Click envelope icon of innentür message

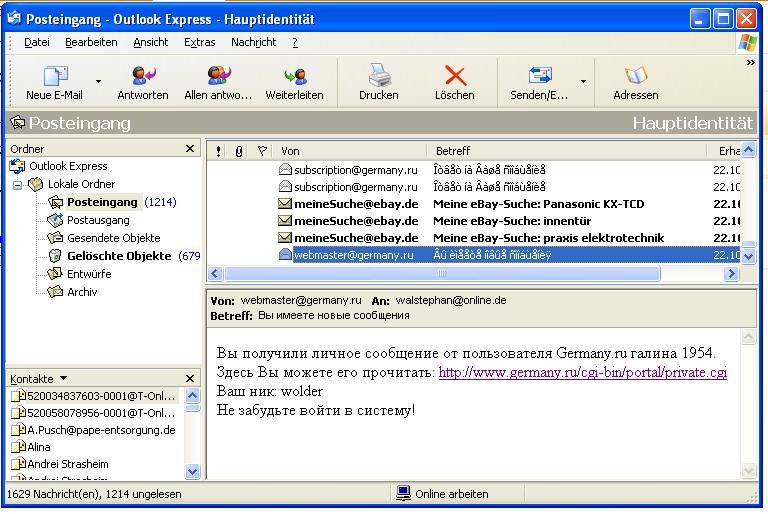point(285,220)
